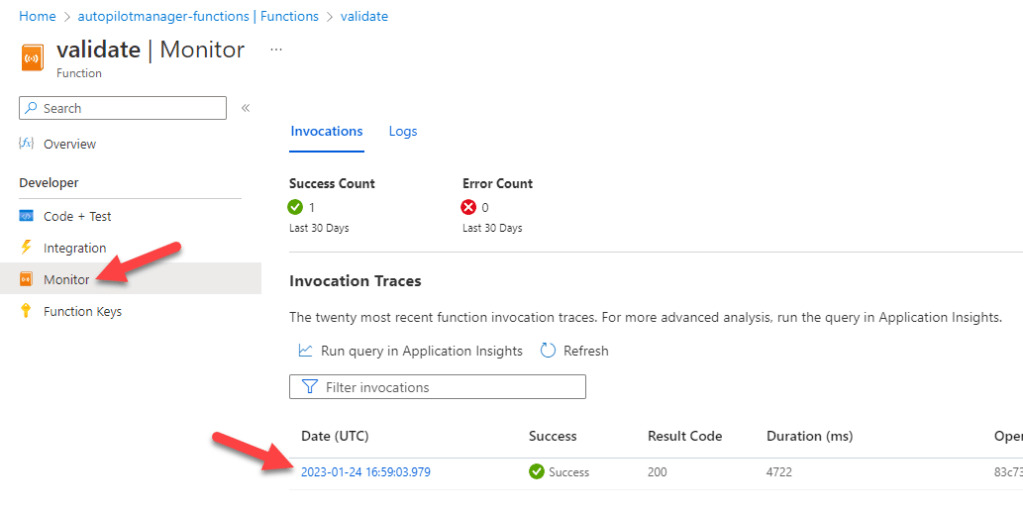Screen dimensions: 1023x512
Task: Click the Developer section heading
Action: point(49,183)
